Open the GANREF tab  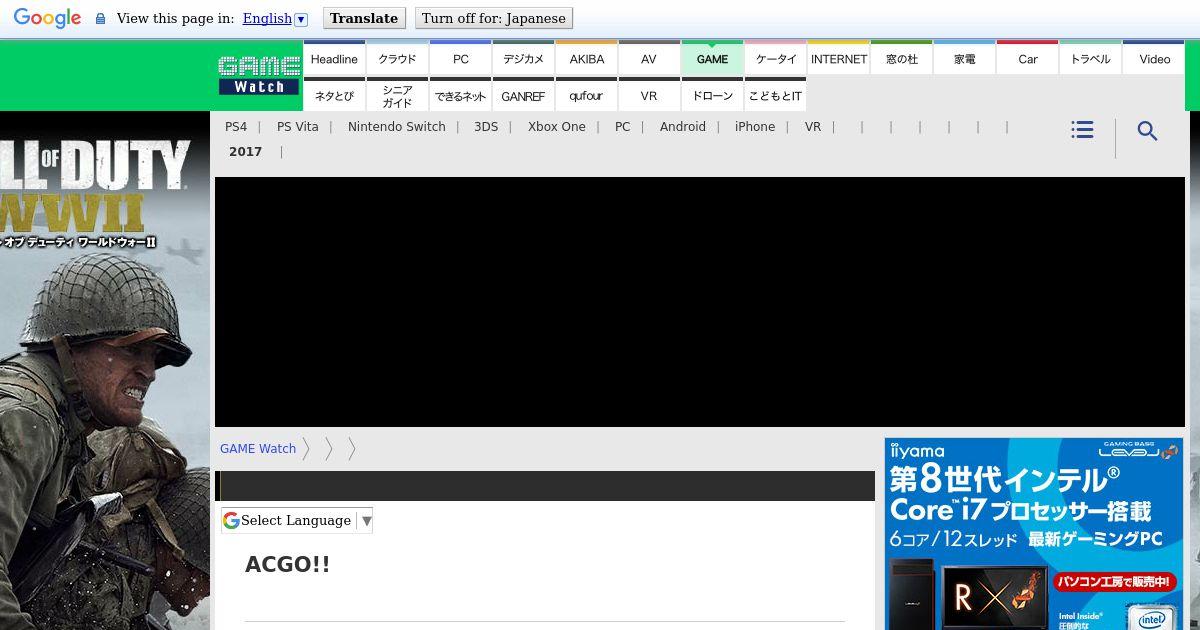523,95
